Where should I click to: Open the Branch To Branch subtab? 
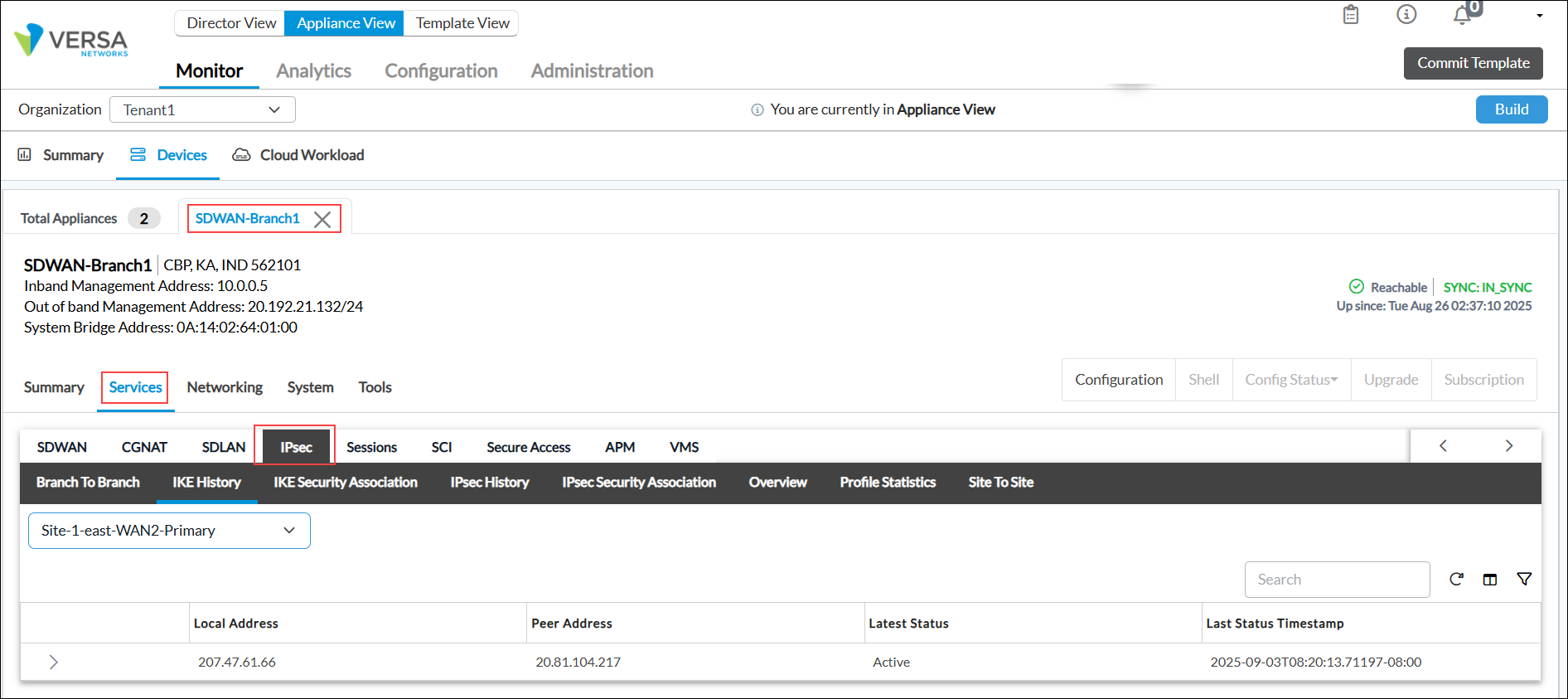pos(88,483)
